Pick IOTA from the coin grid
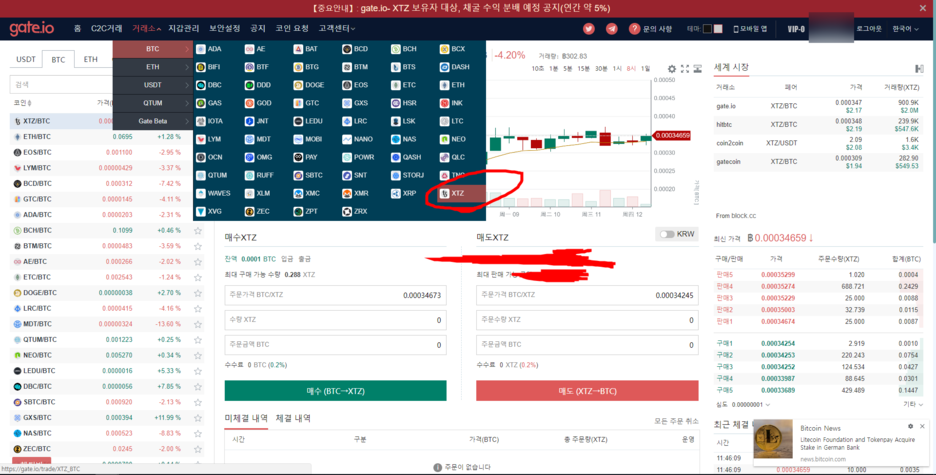 (x=210, y=121)
